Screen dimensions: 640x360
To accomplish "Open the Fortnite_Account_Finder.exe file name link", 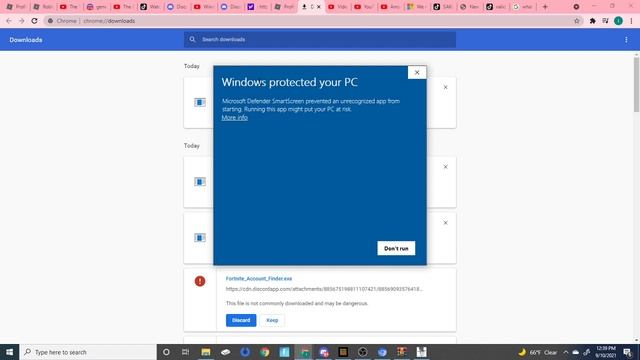I will 259,278.
